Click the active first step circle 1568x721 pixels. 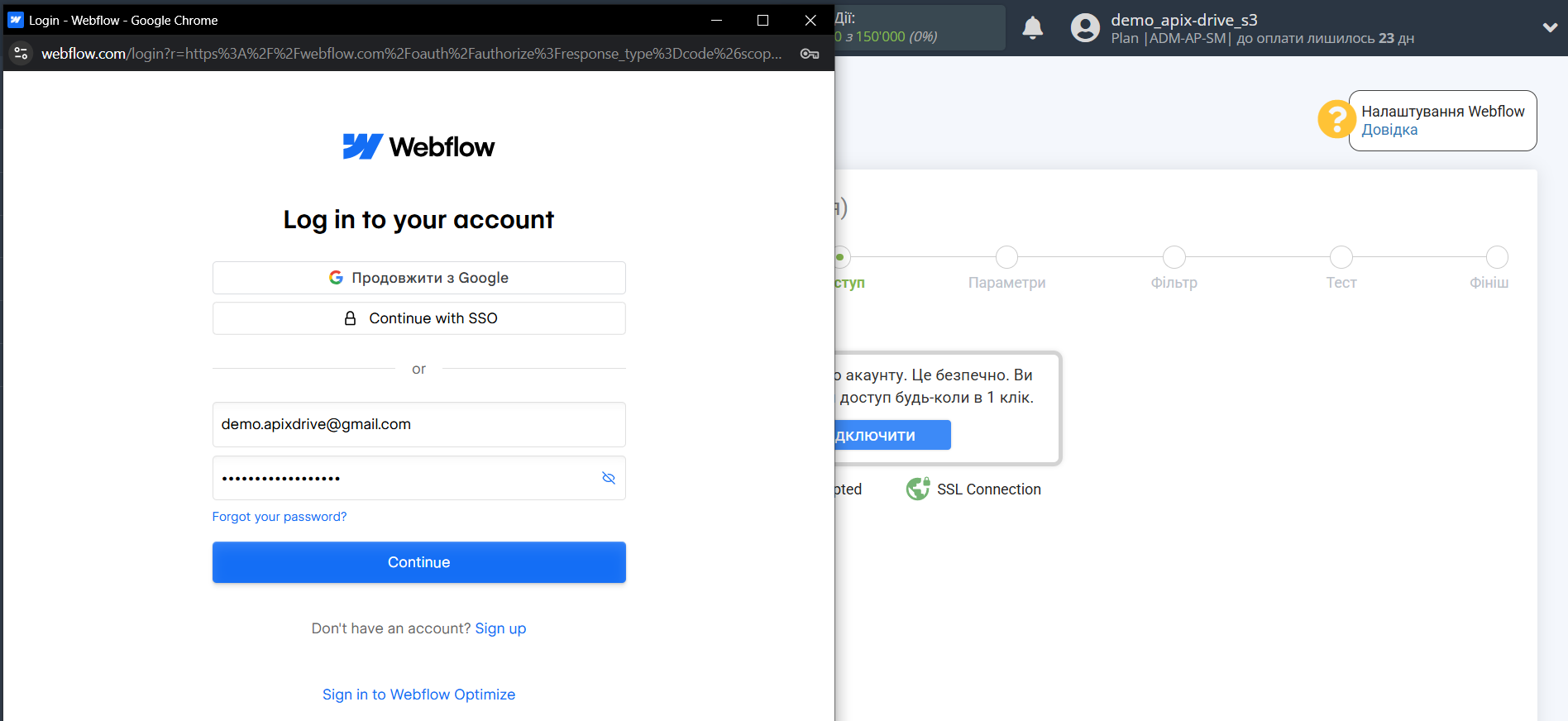pos(841,257)
